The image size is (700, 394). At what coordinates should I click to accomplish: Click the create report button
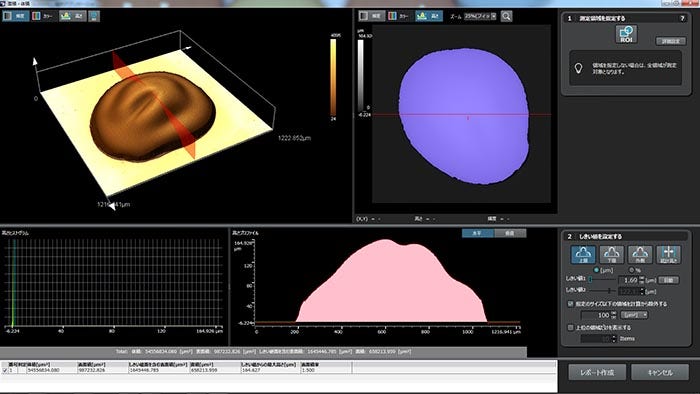tap(597, 372)
